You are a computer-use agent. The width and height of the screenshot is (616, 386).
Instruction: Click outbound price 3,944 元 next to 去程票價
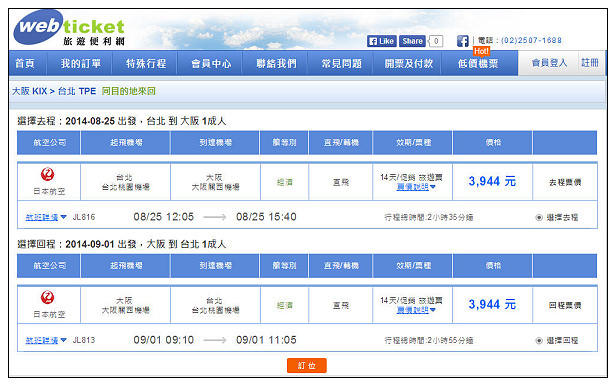click(x=492, y=181)
